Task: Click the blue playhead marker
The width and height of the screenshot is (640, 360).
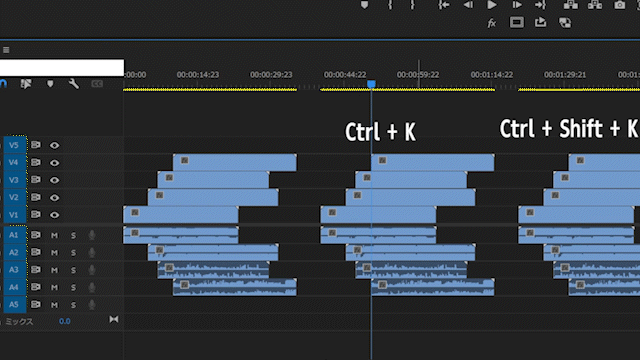Action: coord(371,84)
